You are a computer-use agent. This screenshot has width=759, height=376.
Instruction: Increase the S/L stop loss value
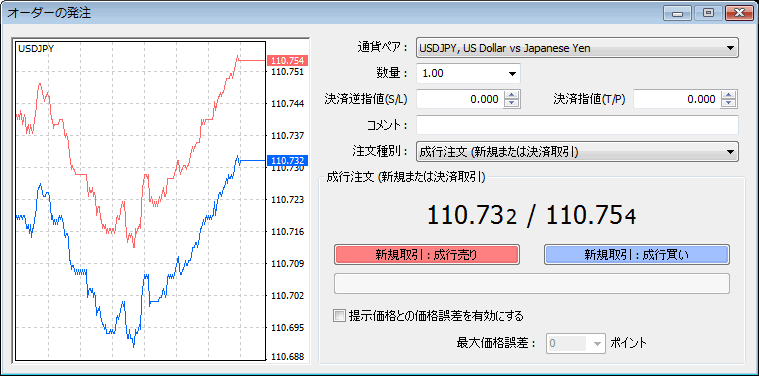(511, 95)
